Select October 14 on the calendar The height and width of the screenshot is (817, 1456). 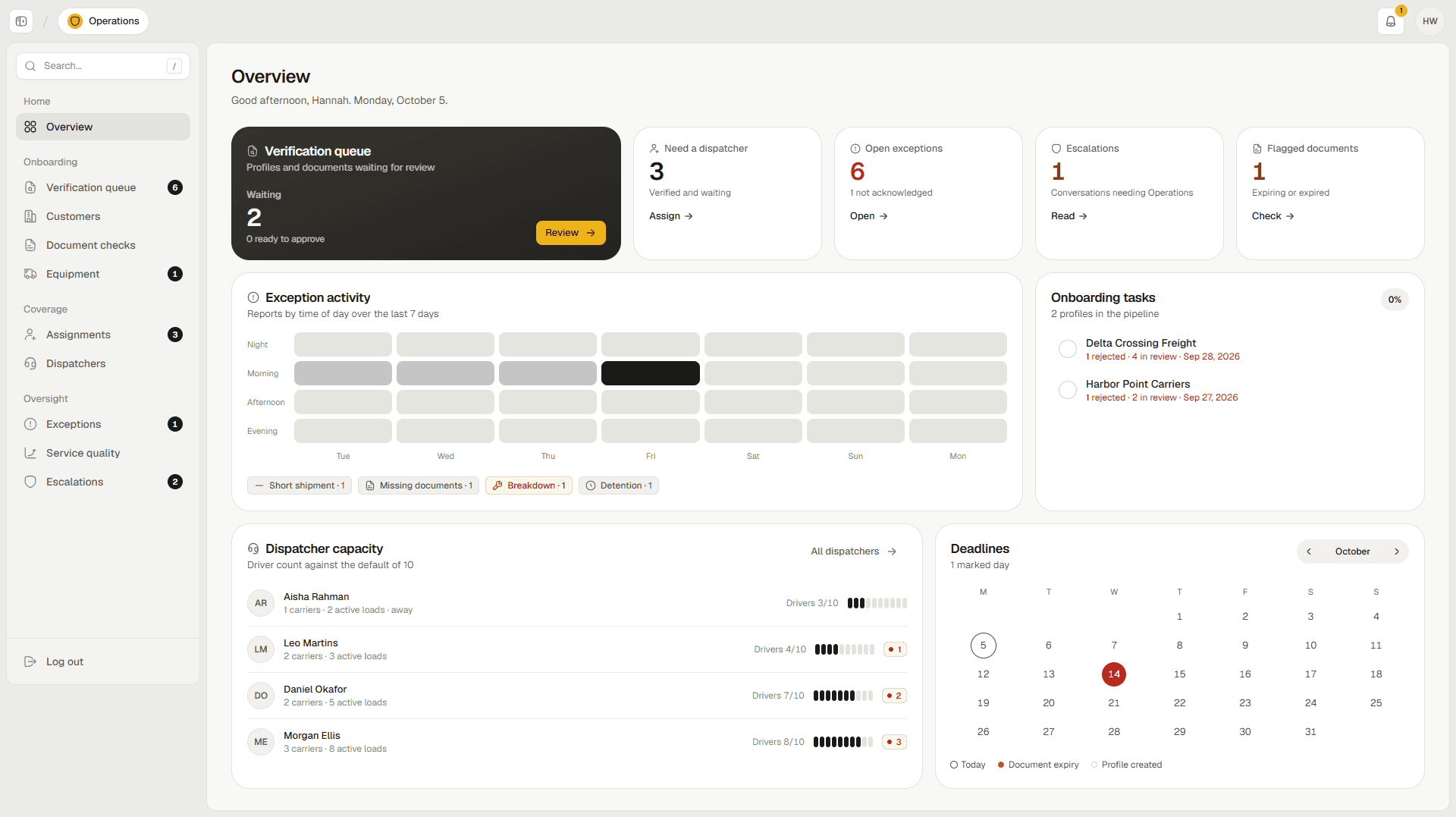pyautogui.click(x=1114, y=674)
